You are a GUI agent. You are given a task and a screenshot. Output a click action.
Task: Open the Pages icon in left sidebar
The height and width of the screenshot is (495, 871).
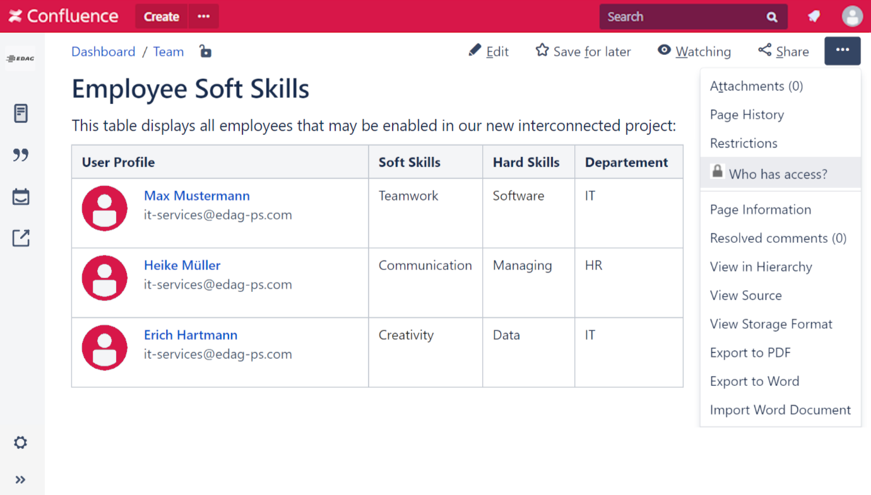click(21, 113)
